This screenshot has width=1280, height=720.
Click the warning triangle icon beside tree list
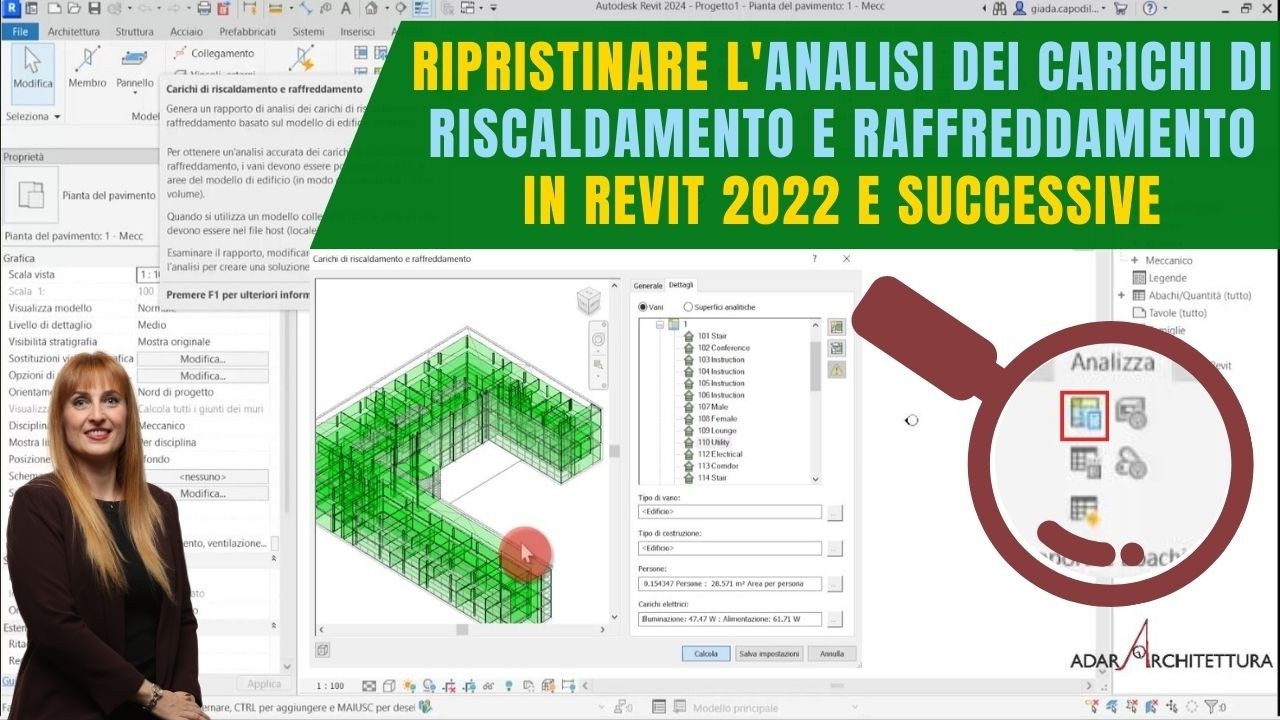[837, 369]
